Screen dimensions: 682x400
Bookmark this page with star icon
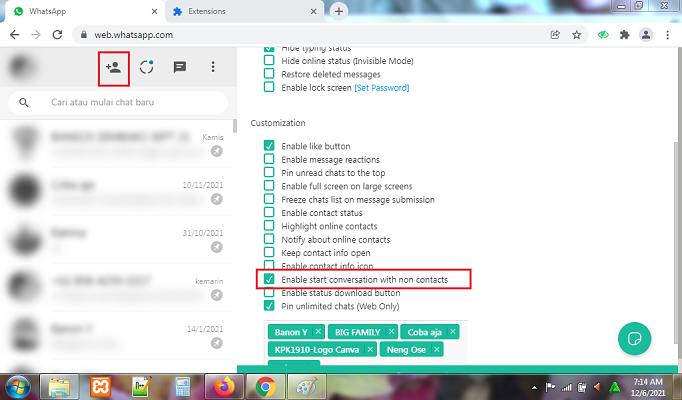(x=577, y=35)
